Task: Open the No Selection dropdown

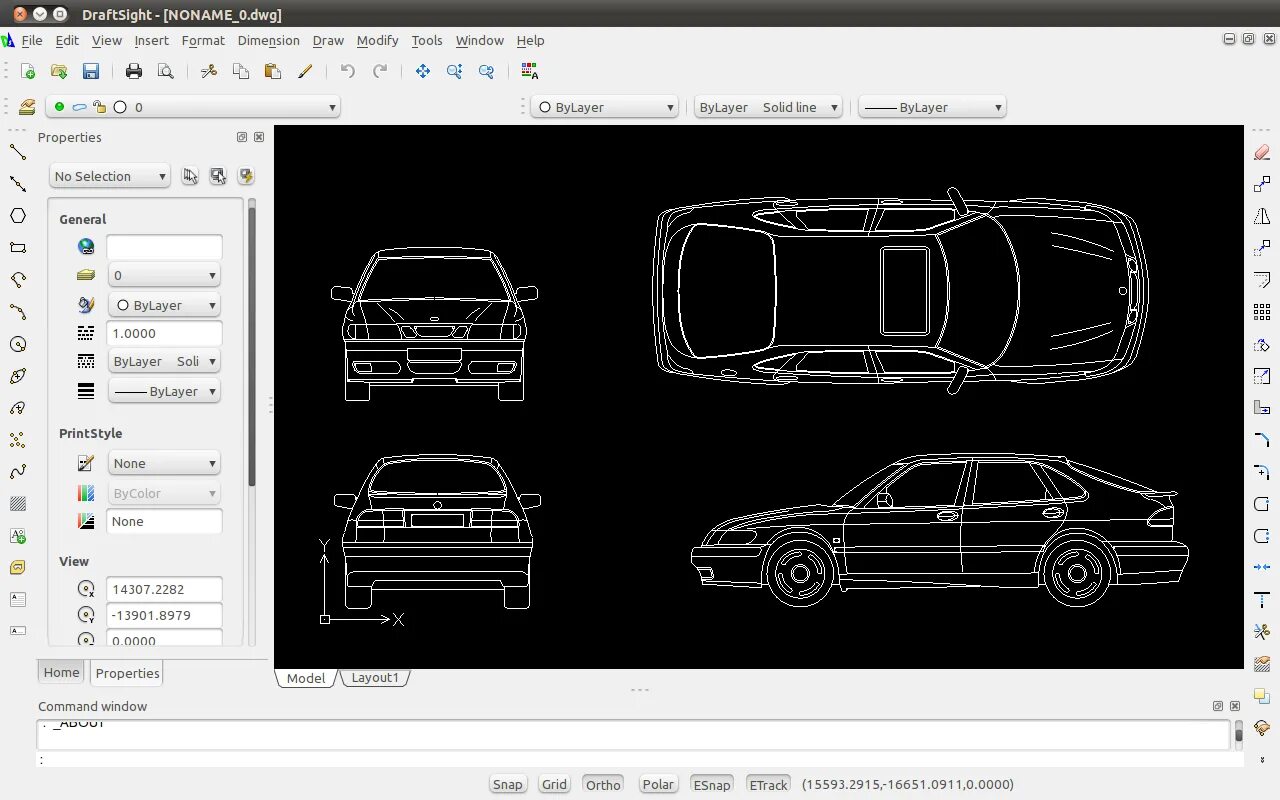Action: click(109, 176)
